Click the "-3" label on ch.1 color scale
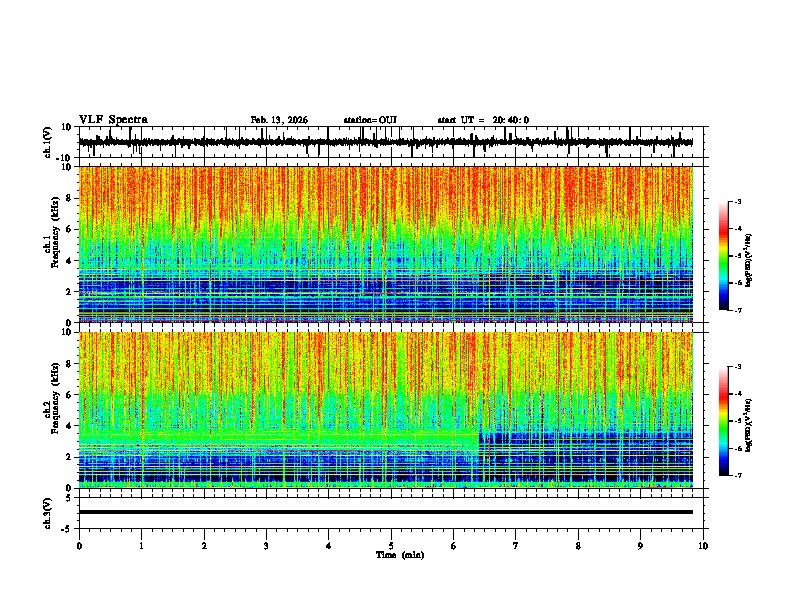792x612 pixels. (737, 201)
